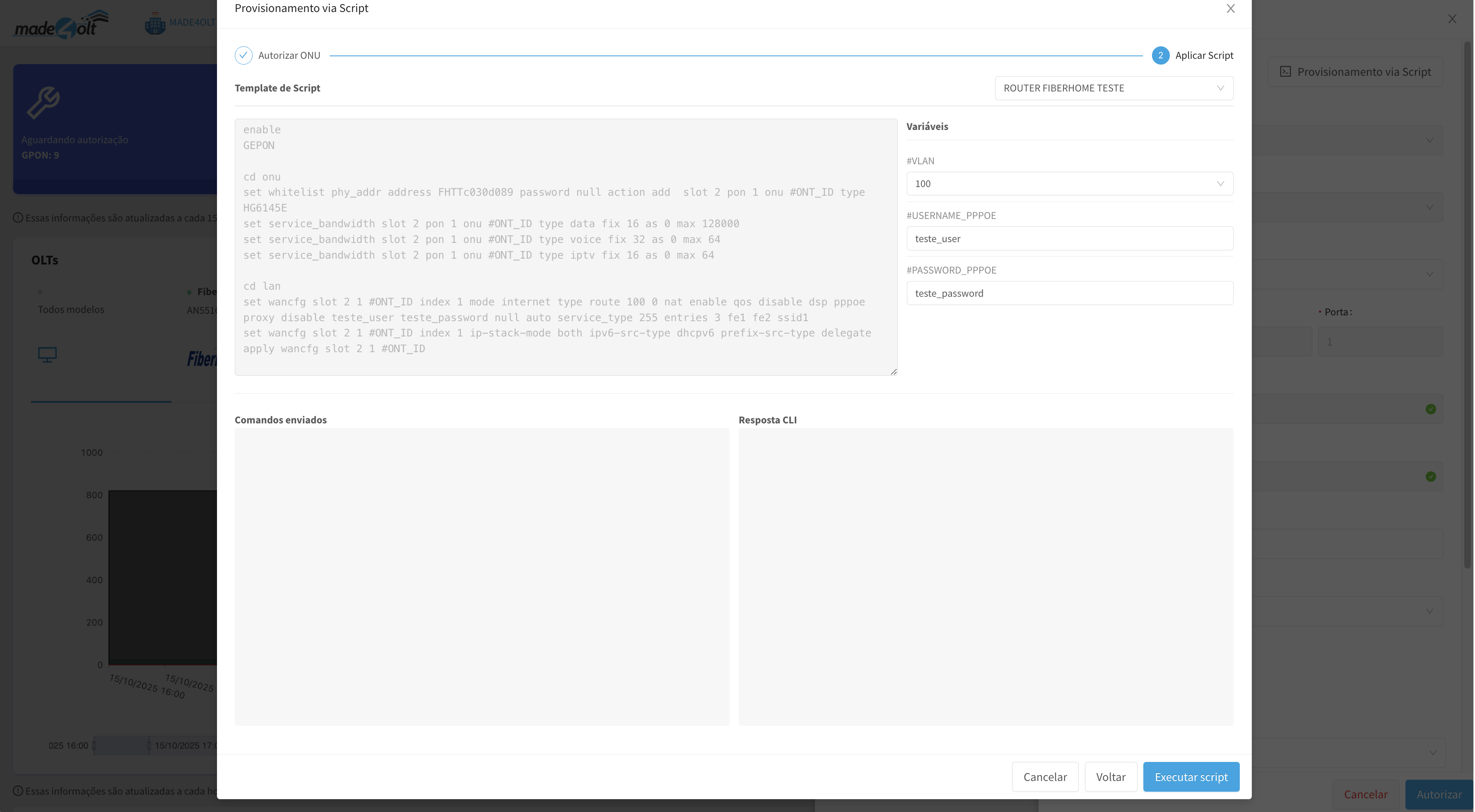The height and width of the screenshot is (812, 1475).
Task: Focus the #PASSWORD_PPPOE input field
Action: pyautogui.click(x=1069, y=293)
